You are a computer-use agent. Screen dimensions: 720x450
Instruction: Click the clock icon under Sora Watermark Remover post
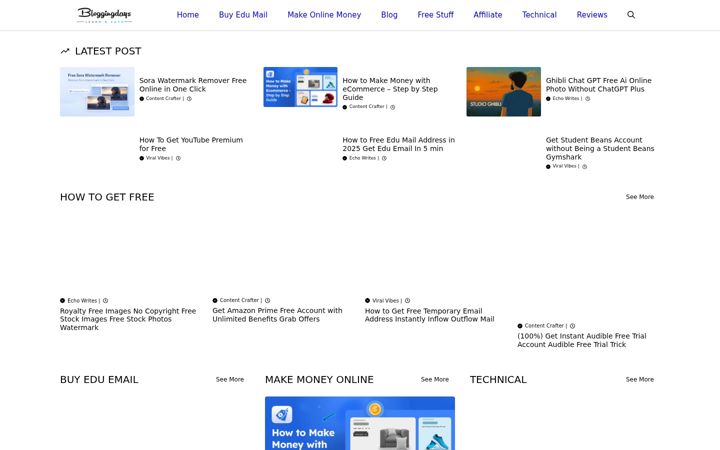tap(189, 99)
